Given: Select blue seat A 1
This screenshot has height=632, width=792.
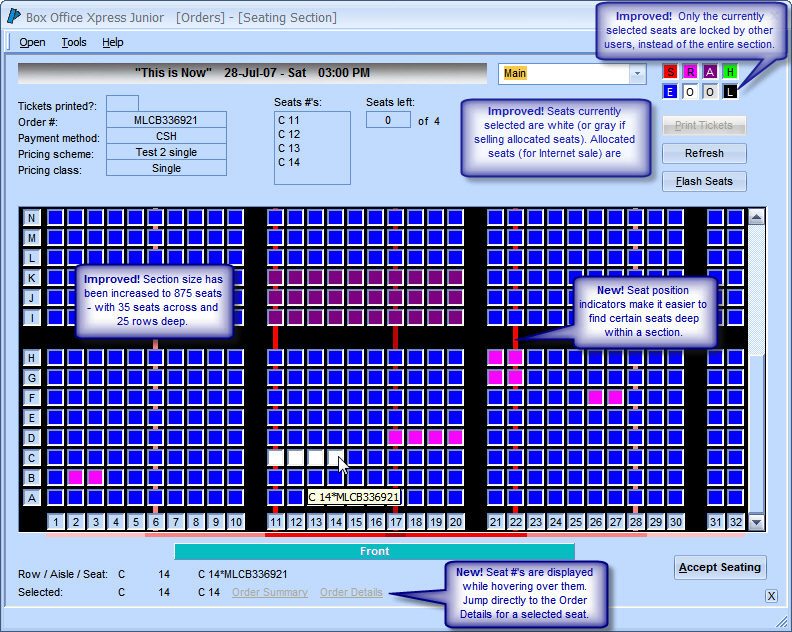Looking at the screenshot, I should point(55,498).
